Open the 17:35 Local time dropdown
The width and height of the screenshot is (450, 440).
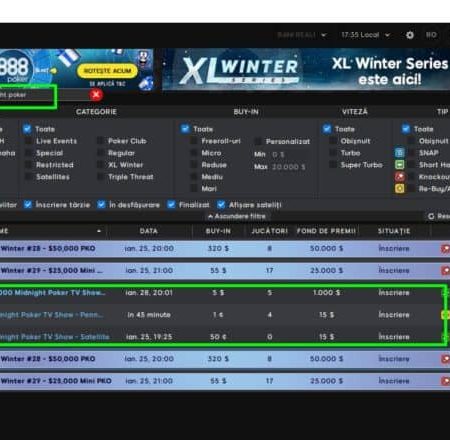(365, 35)
